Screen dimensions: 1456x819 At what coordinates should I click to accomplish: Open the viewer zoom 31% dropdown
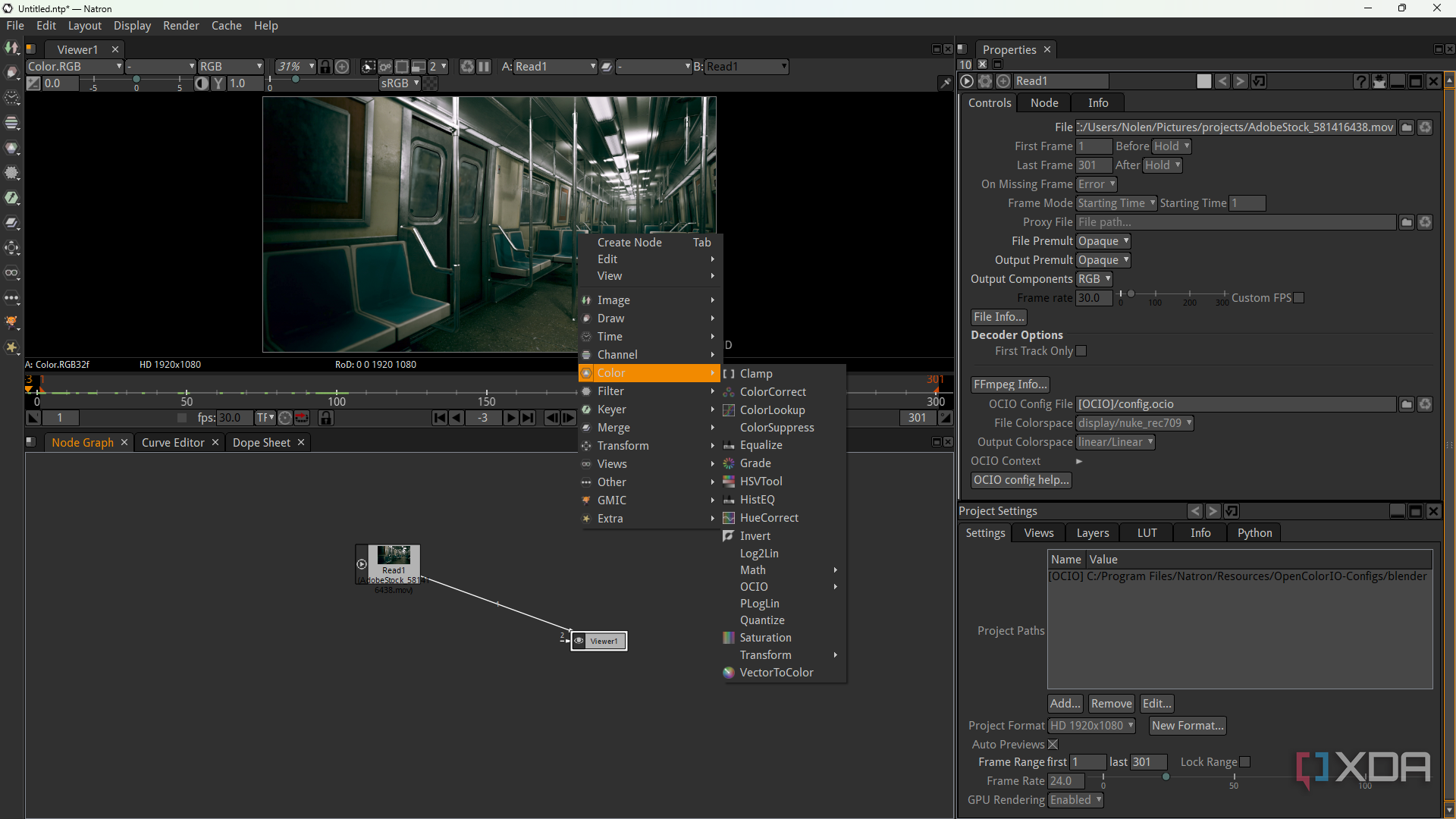point(295,67)
